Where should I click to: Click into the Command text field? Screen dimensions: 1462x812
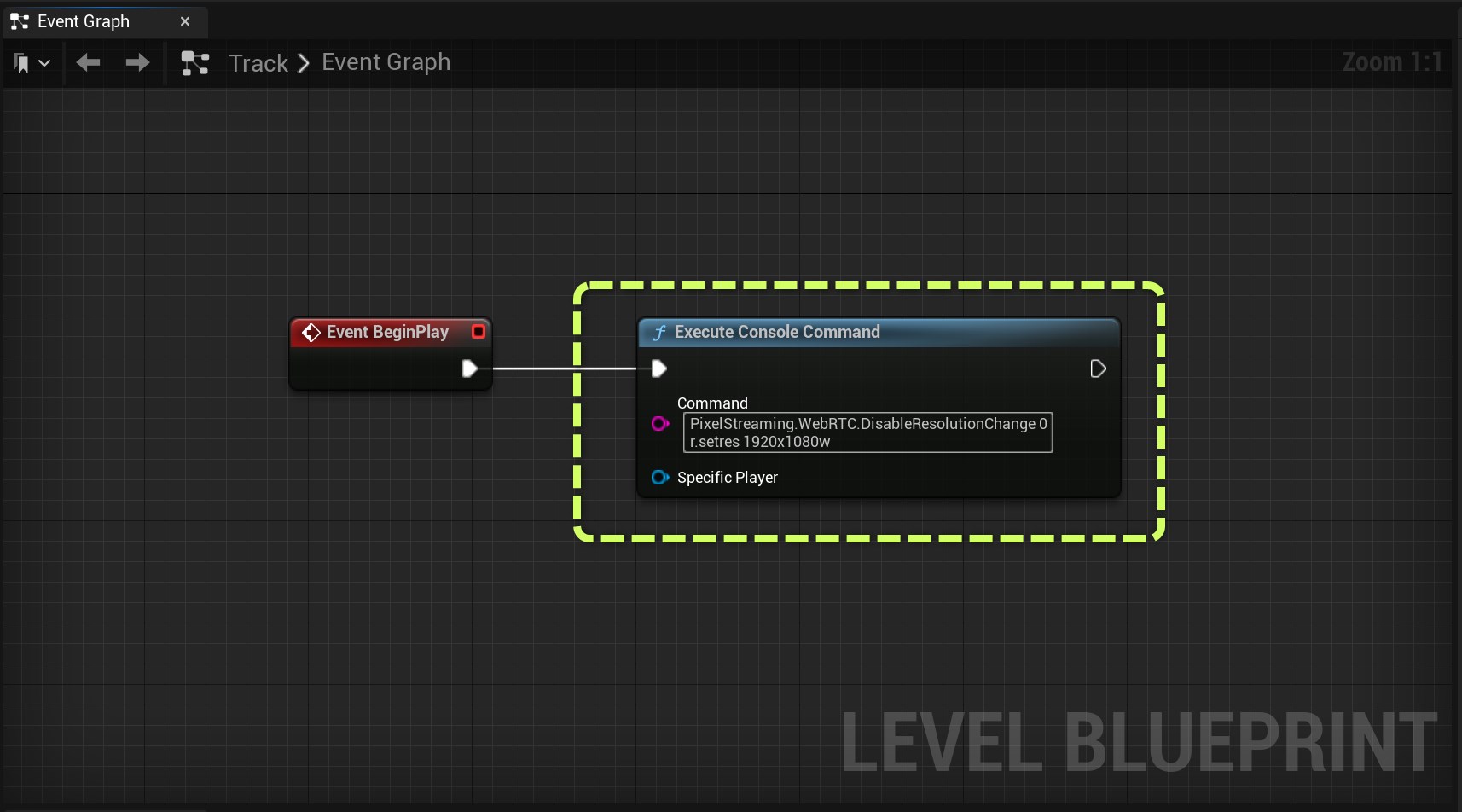coord(867,432)
